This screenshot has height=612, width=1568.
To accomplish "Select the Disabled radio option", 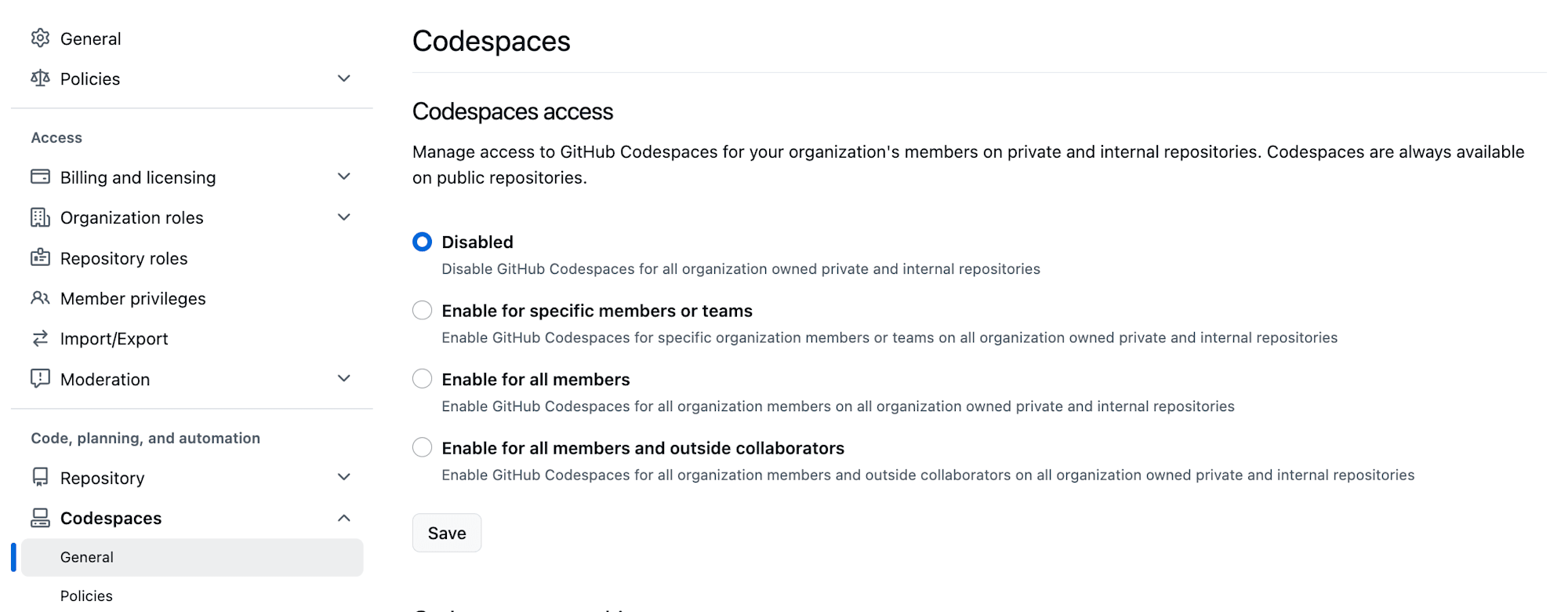I will click(x=422, y=242).
